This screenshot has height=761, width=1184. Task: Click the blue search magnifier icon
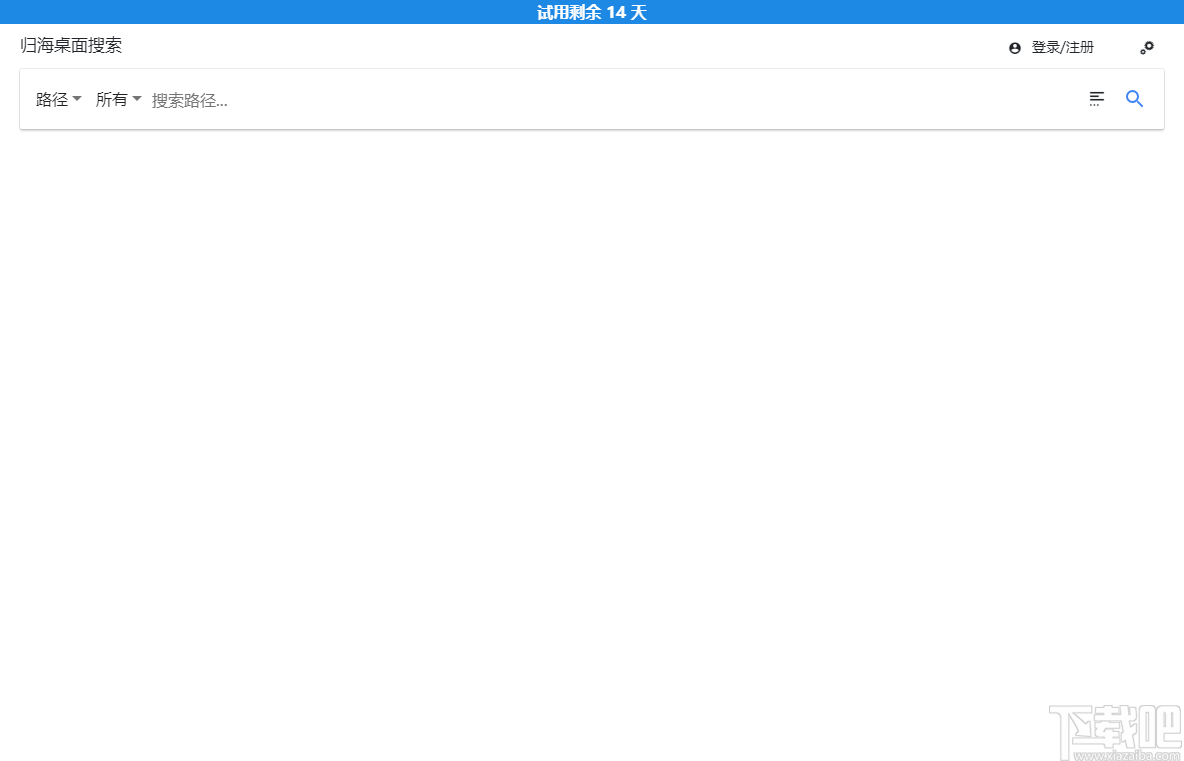[1134, 99]
